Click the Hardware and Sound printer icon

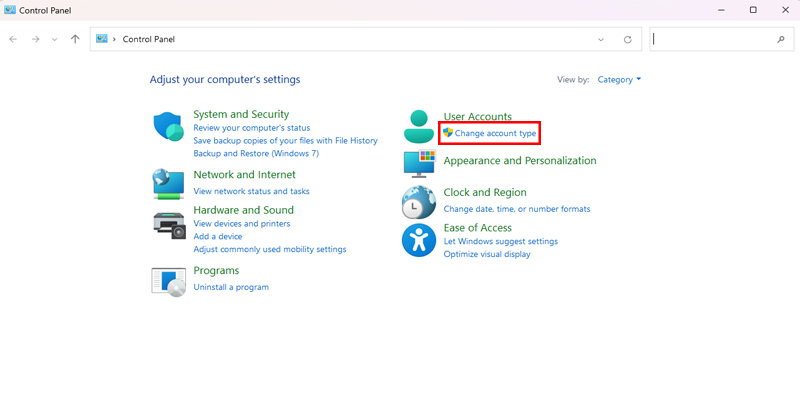(x=168, y=223)
